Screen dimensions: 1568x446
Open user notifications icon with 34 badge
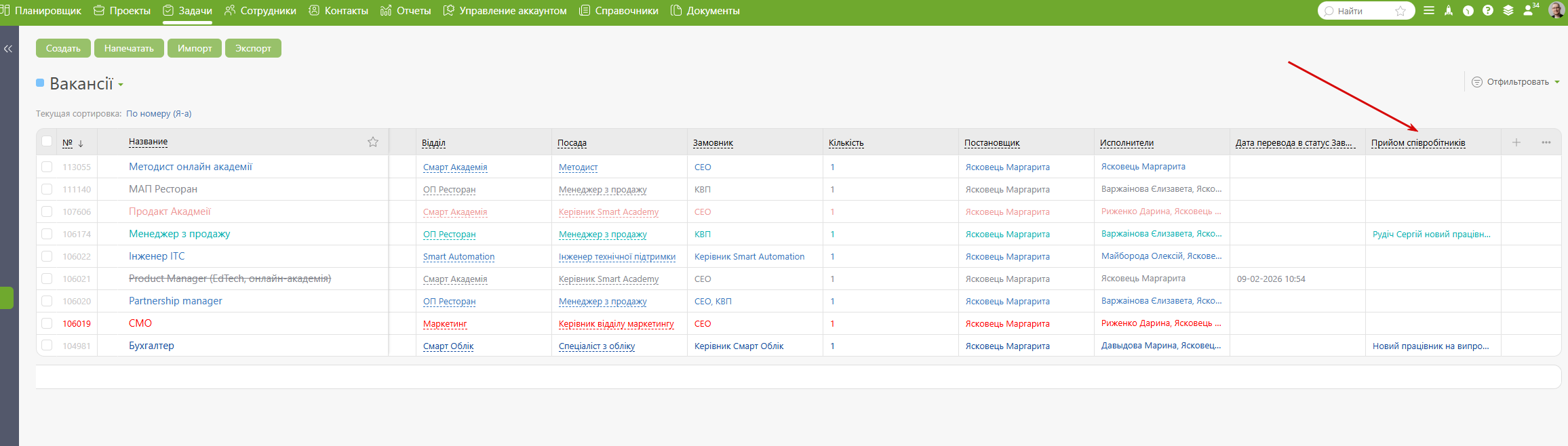coord(1528,11)
